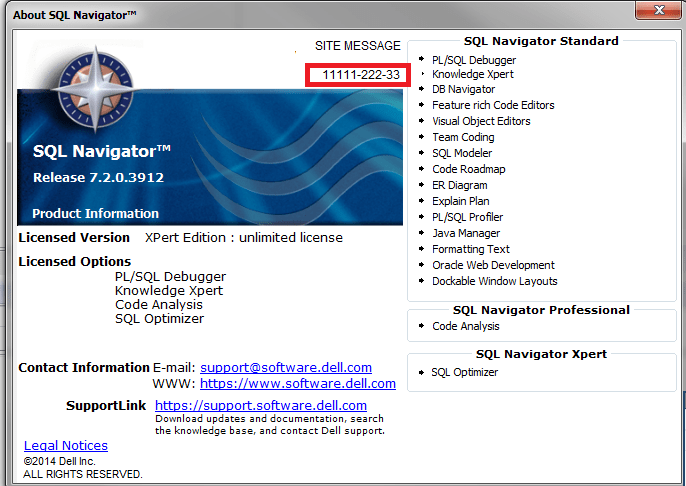Click Feature rich Code Editors entry
This screenshot has height=486, width=686.
pos(493,105)
